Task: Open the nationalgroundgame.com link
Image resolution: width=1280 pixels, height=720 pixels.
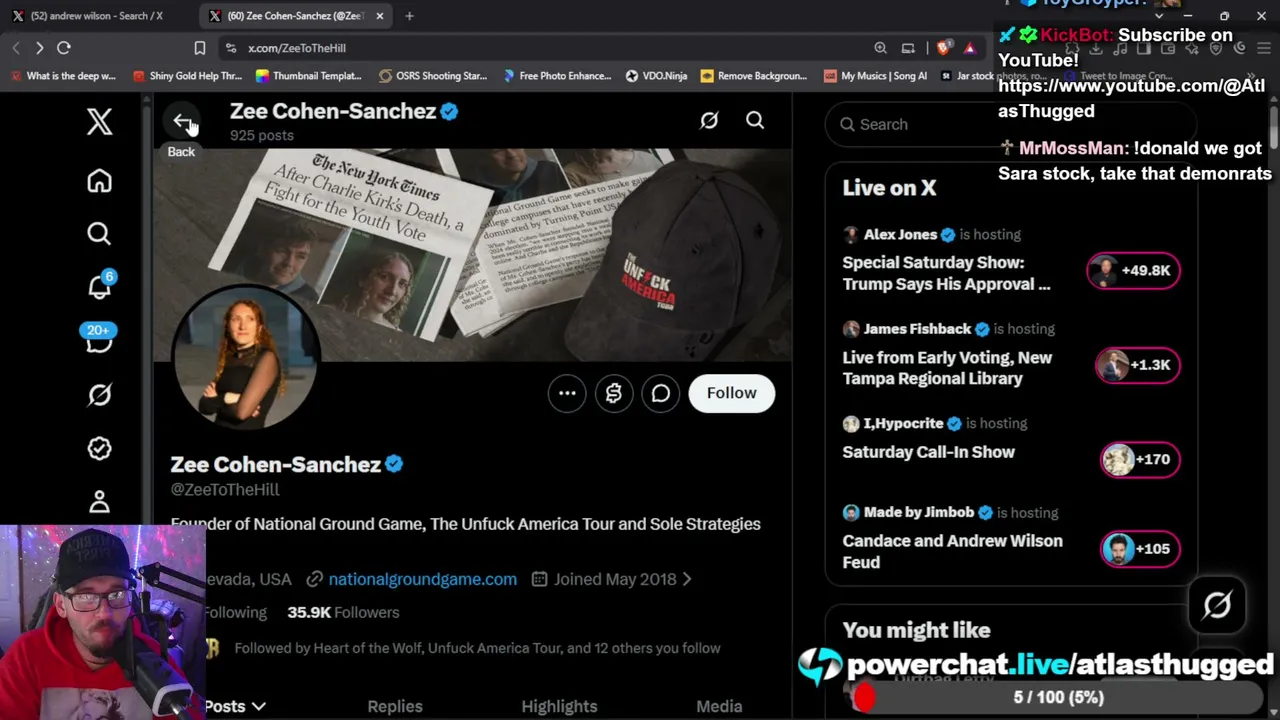Action: [423, 579]
